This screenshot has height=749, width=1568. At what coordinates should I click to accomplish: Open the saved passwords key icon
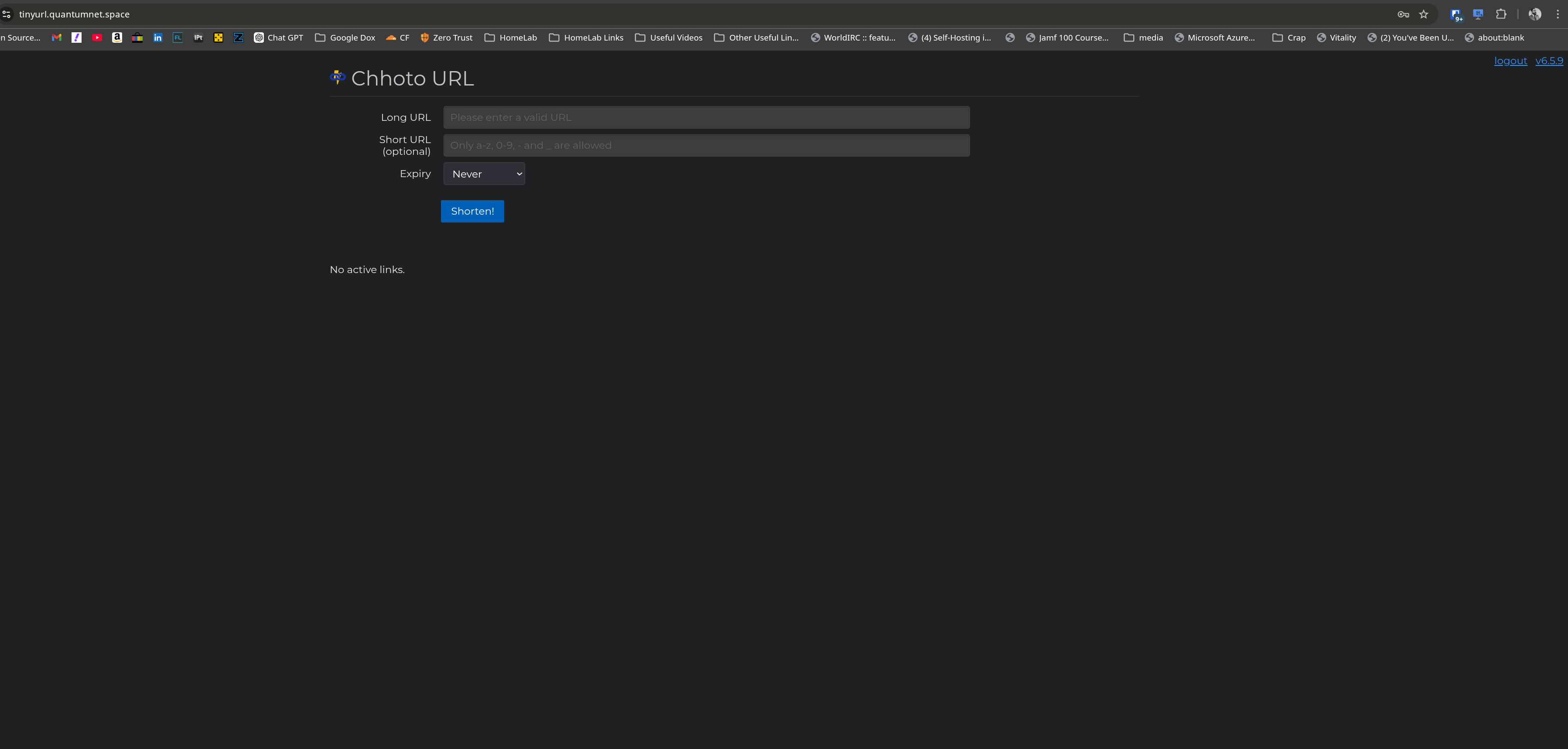(x=1404, y=14)
